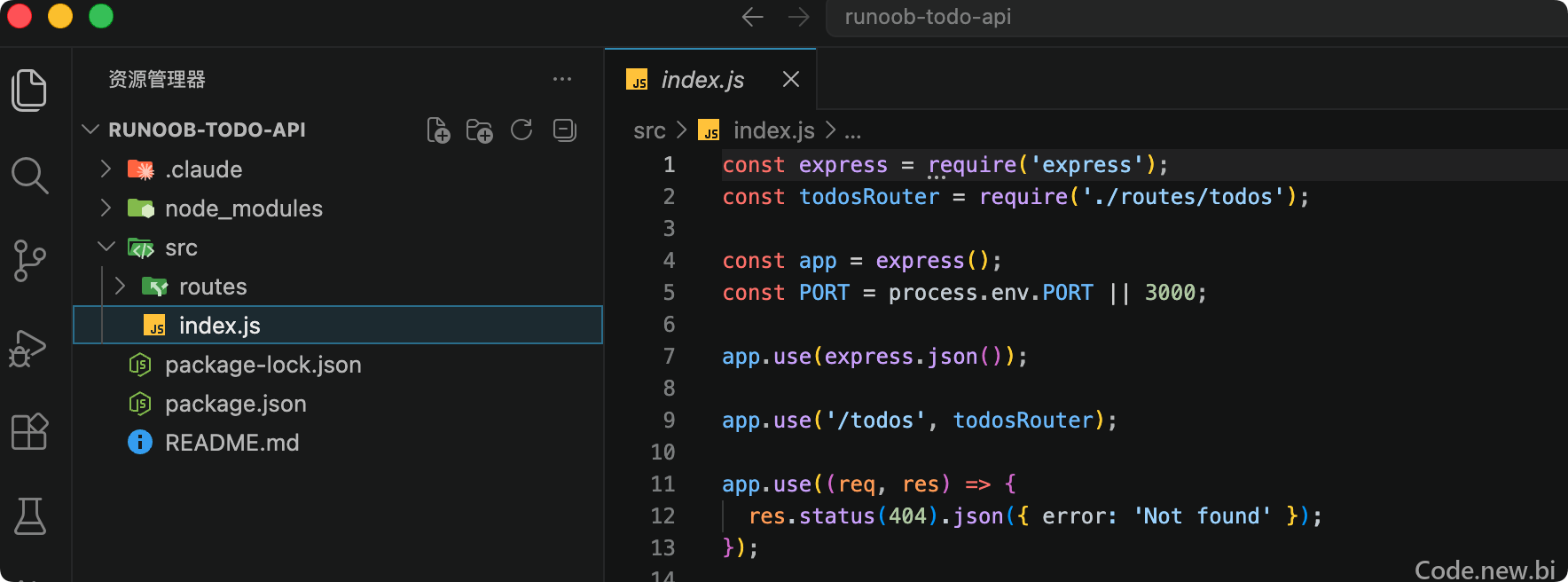
Task: Click the package-lock.json file icon
Action: click(x=140, y=365)
